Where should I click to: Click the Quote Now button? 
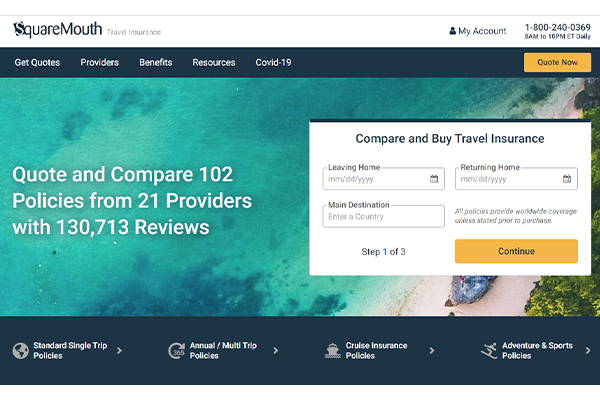click(x=557, y=62)
